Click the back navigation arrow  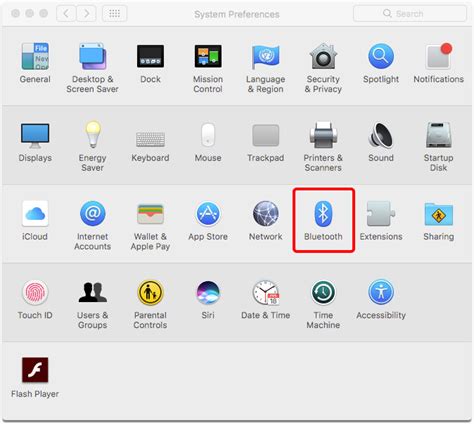[x=66, y=14]
